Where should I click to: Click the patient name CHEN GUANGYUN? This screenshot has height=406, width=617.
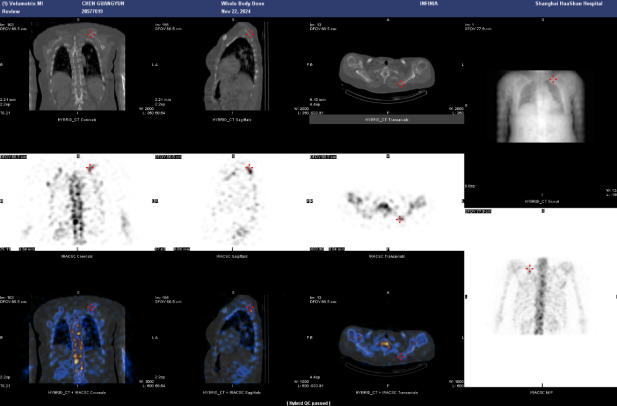103,4
